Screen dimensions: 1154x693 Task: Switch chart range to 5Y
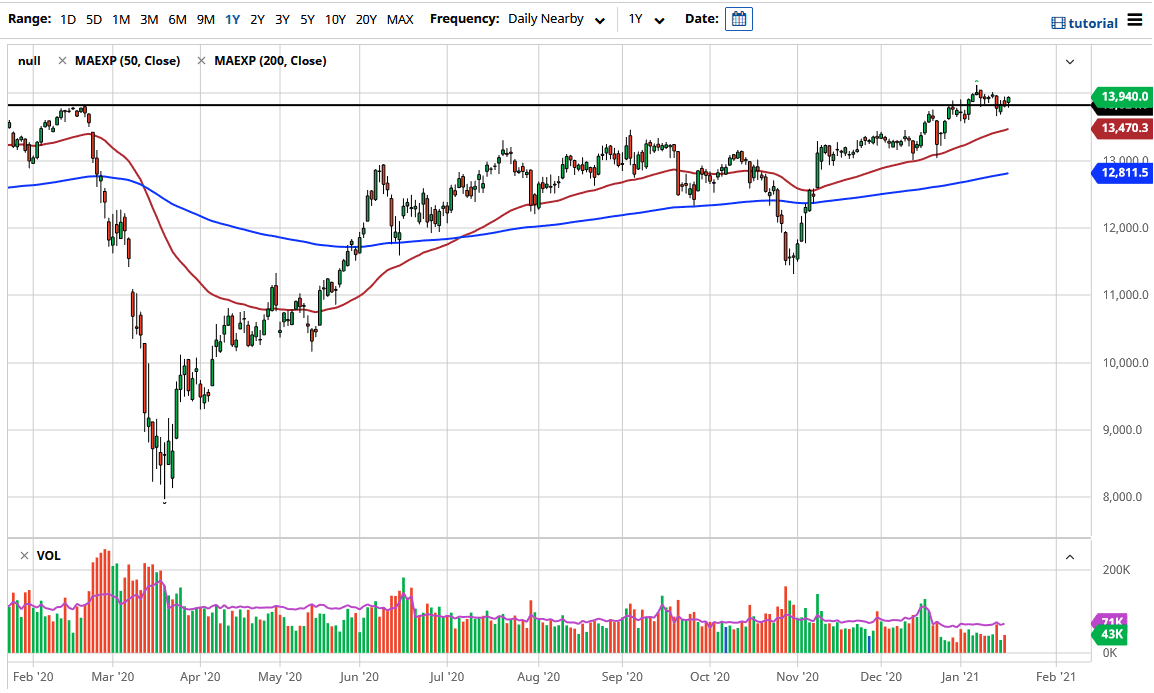(x=307, y=18)
